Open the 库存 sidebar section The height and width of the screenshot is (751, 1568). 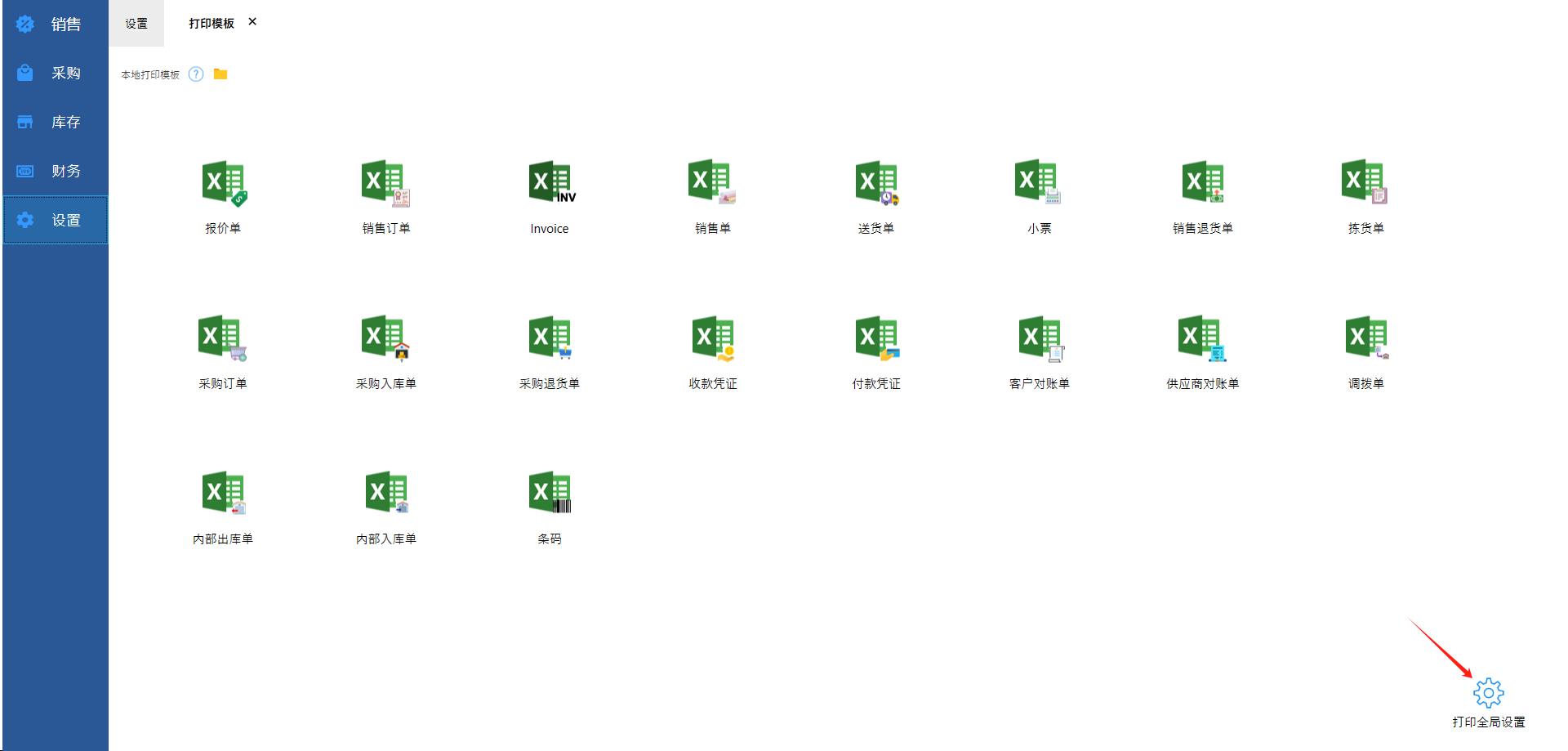point(56,123)
